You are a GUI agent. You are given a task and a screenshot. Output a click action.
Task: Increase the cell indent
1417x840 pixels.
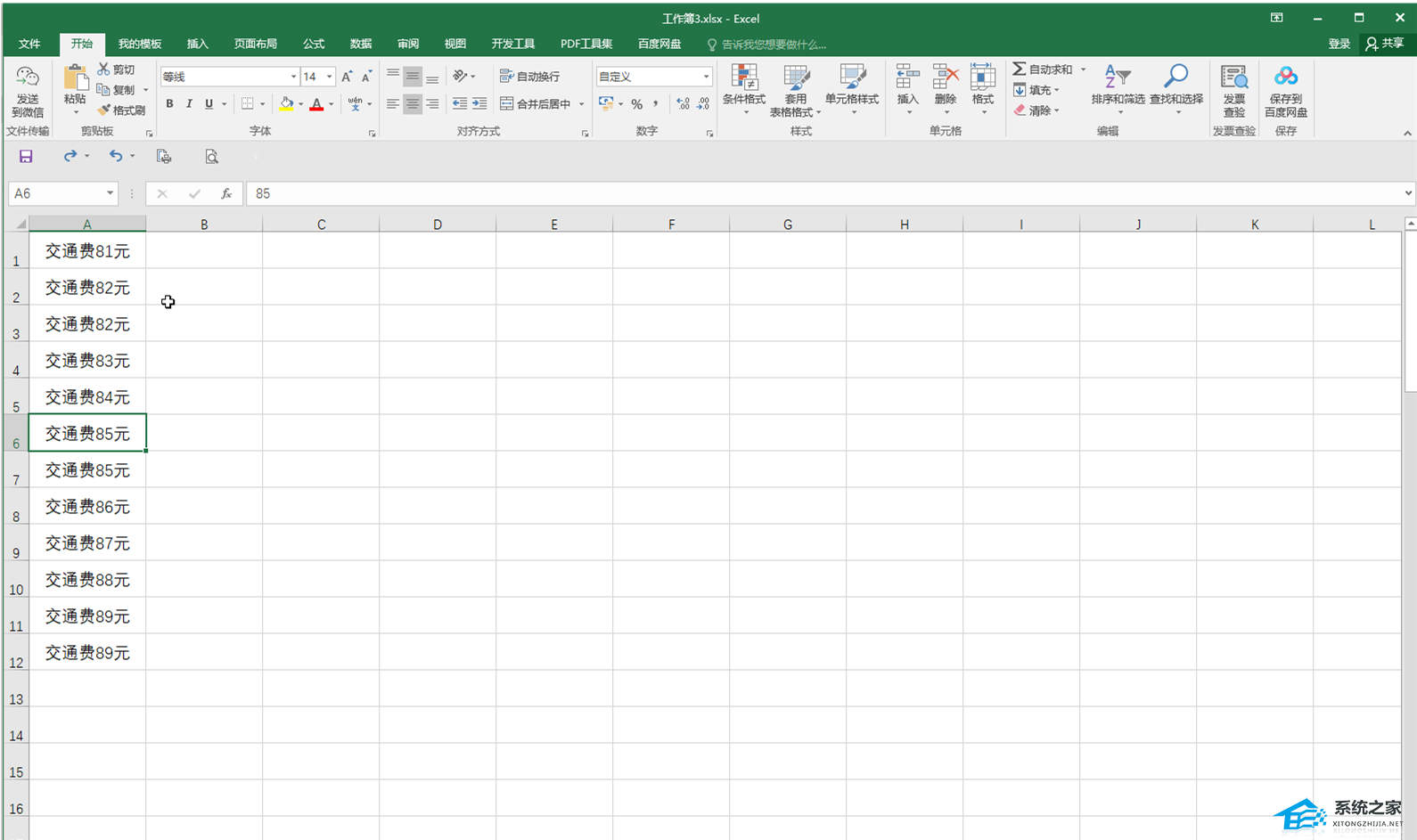point(479,104)
